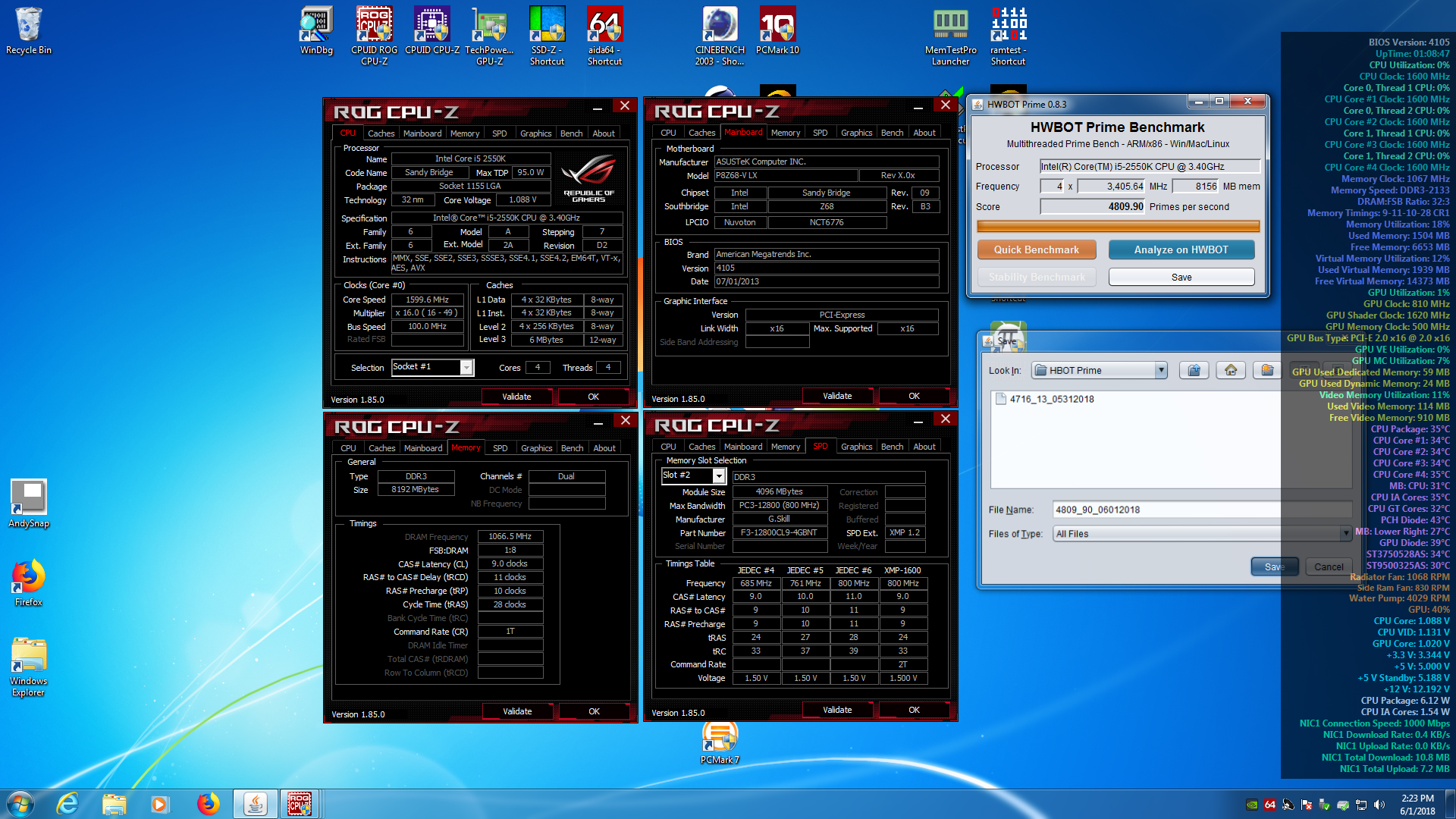Cancel the Save file dialog
1456x819 pixels.
point(1329,566)
